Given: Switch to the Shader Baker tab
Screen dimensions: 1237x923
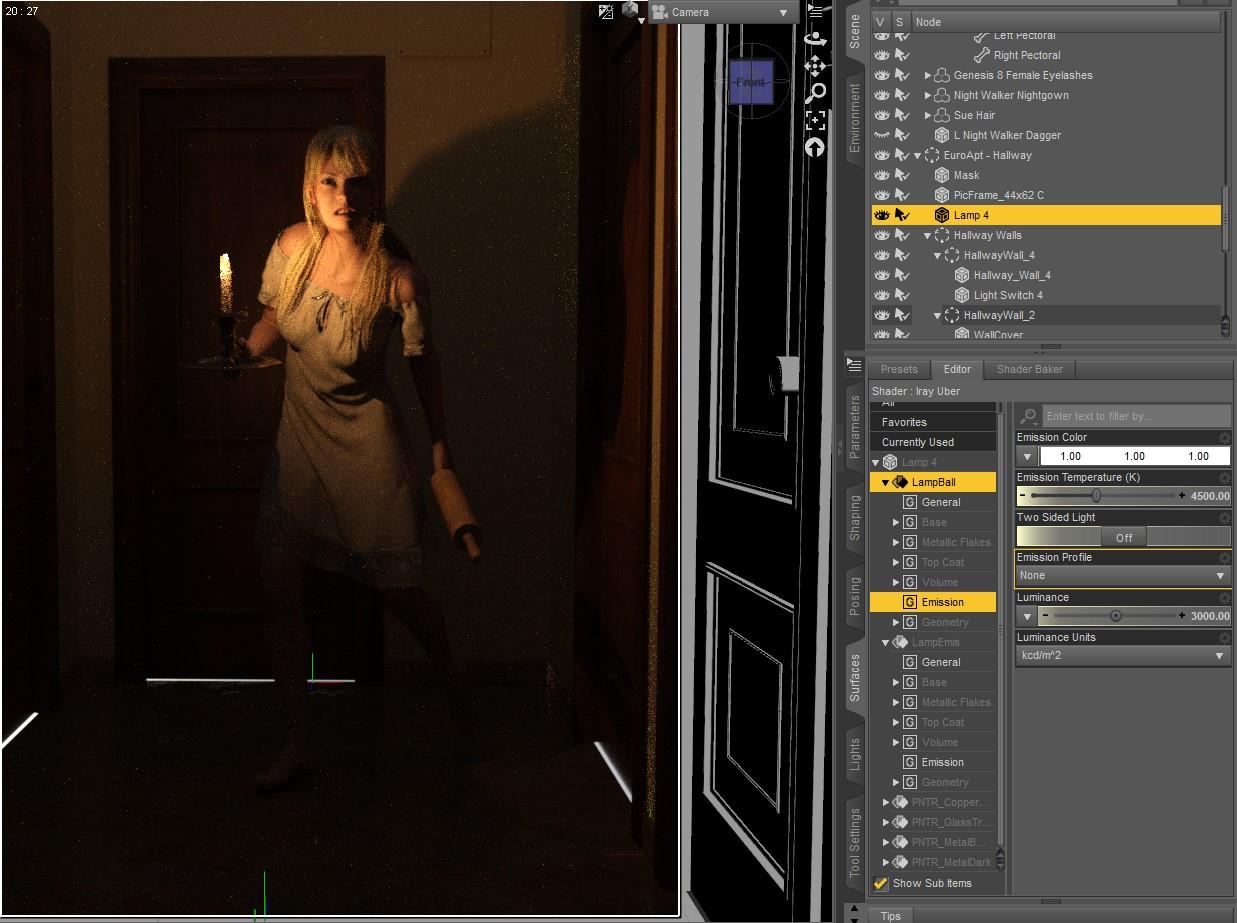Looking at the screenshot, I should (x=1030, y=369).
